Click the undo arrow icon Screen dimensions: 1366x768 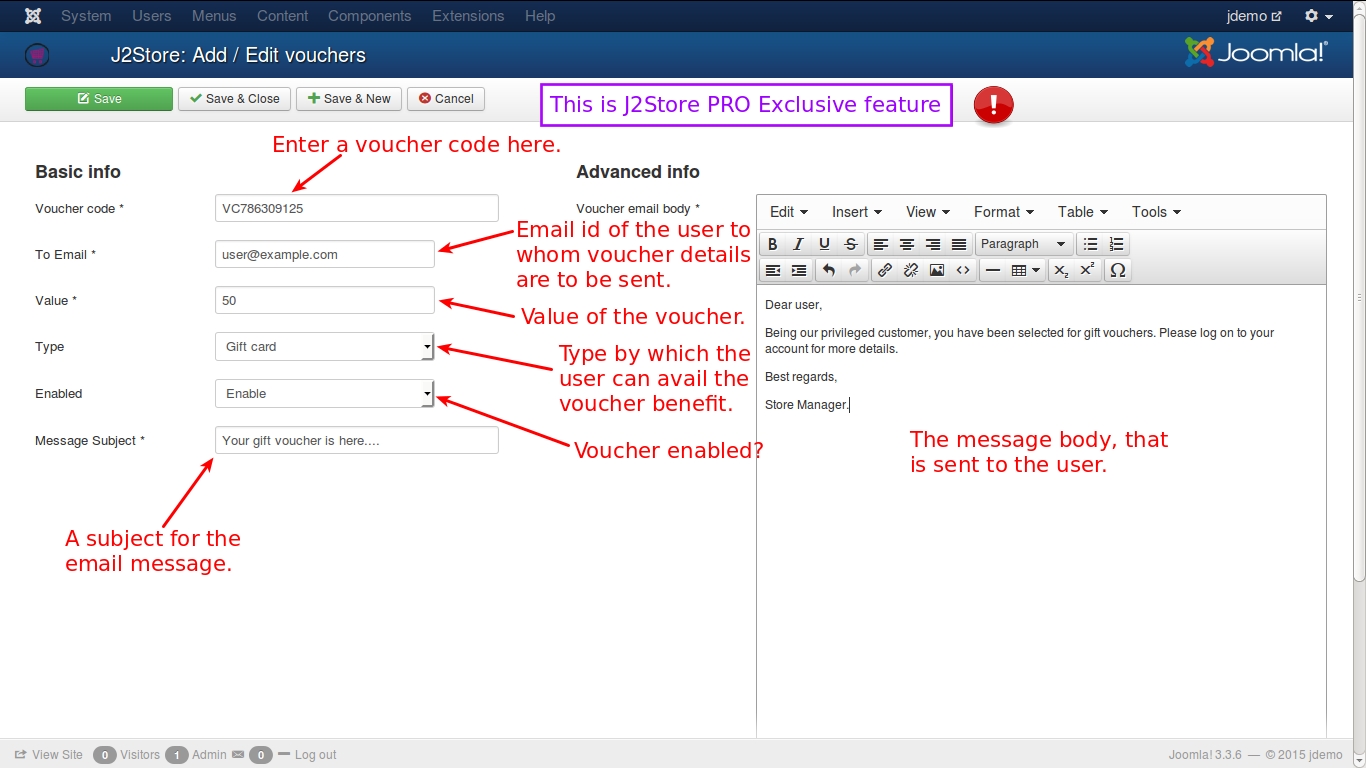[828, 270]
